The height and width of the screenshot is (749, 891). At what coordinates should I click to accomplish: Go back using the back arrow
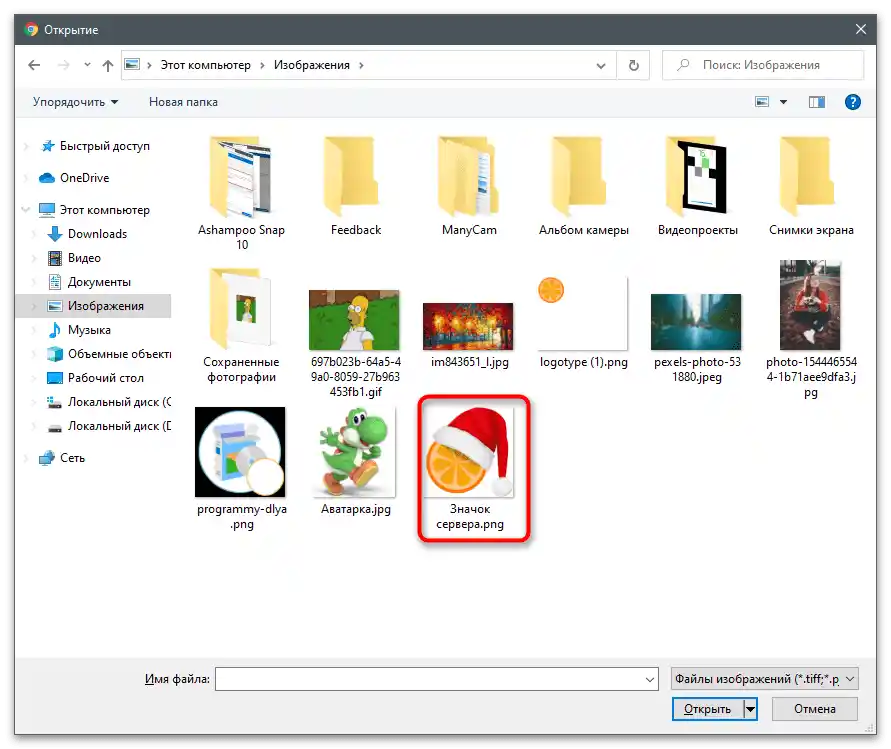pos(34,65)
